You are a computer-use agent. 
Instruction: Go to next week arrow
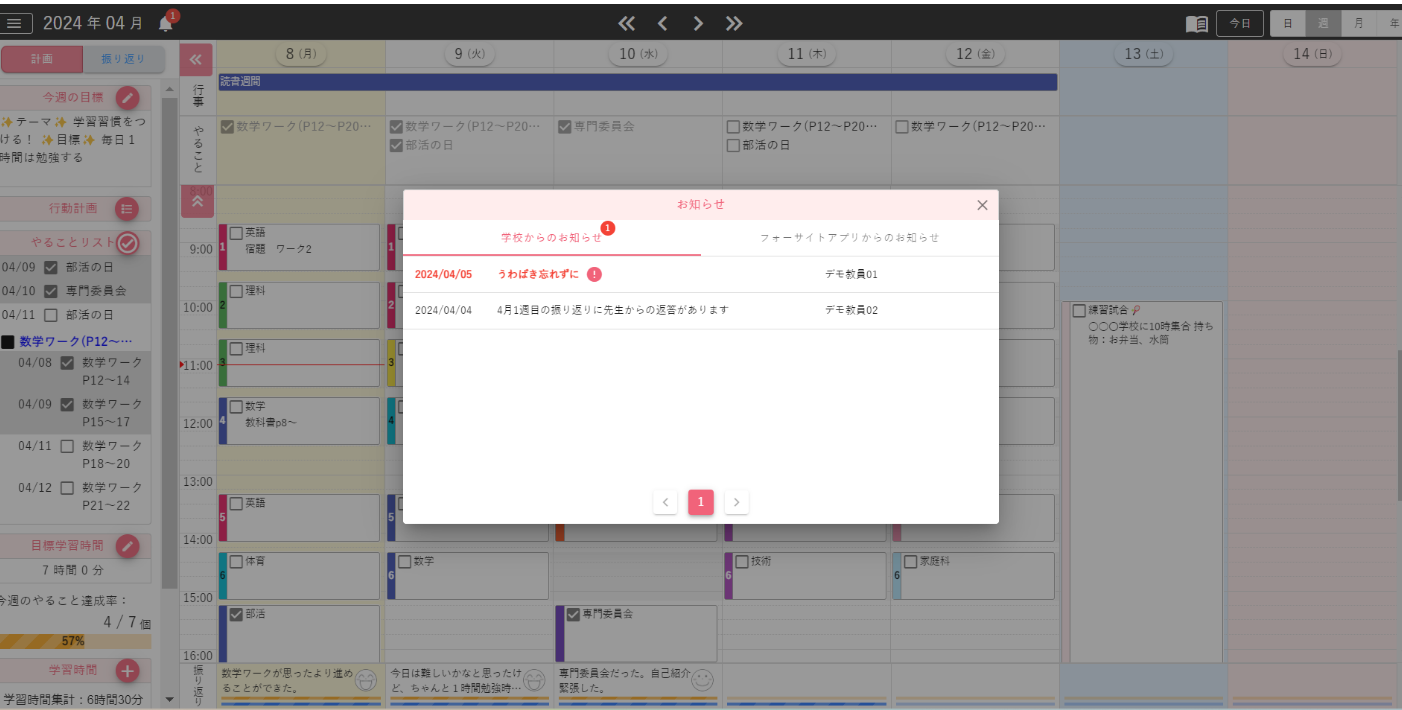pos(698,23)
